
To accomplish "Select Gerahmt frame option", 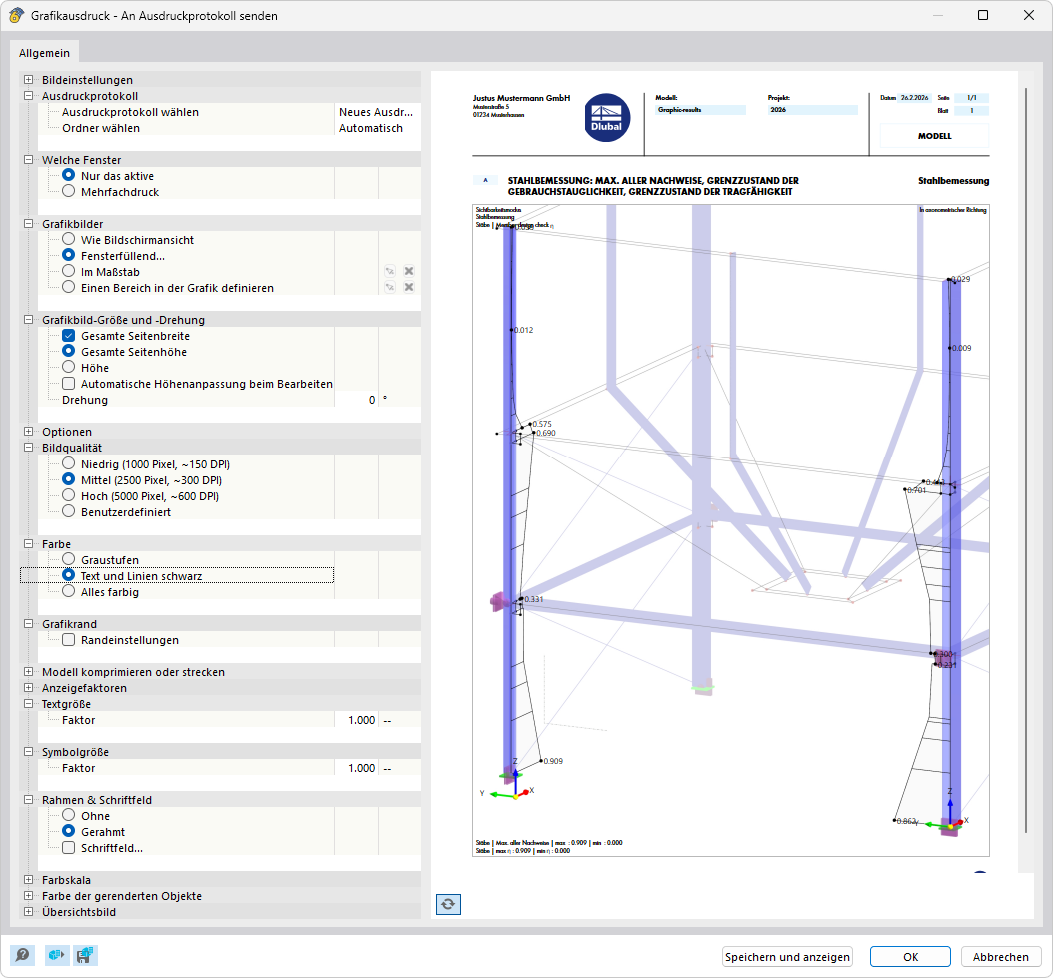I will [x=68, y=832].
